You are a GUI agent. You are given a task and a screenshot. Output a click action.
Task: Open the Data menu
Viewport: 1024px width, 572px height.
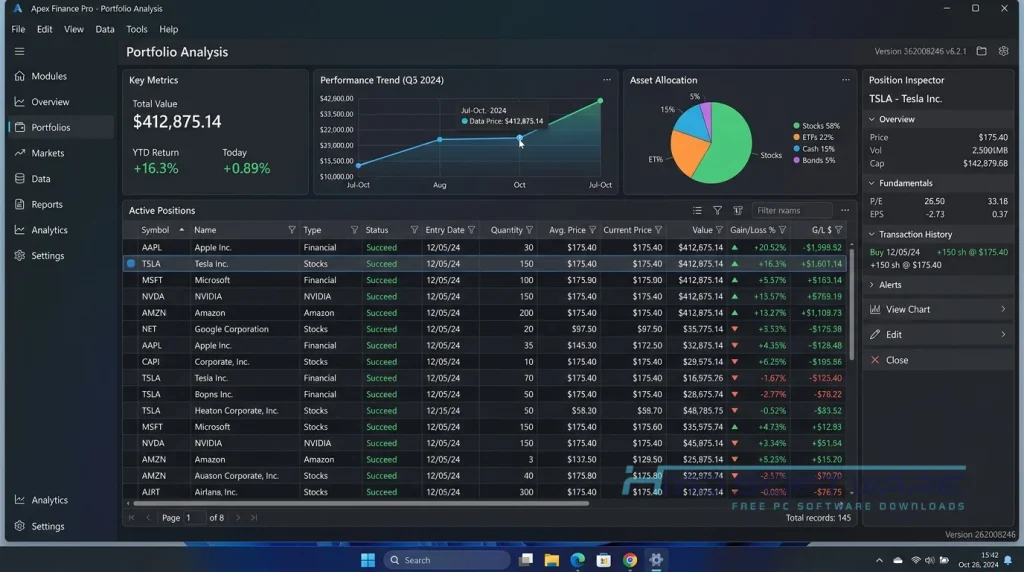pyautogui.click(x=104, y=29)
